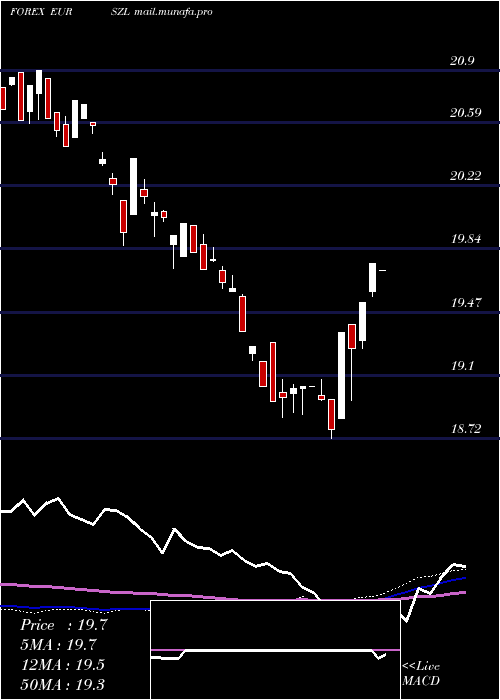Click the 5MA : 19.7 readout
Image resolution: width=500 pixels, height=700 pixels.
tap(58, 645)
